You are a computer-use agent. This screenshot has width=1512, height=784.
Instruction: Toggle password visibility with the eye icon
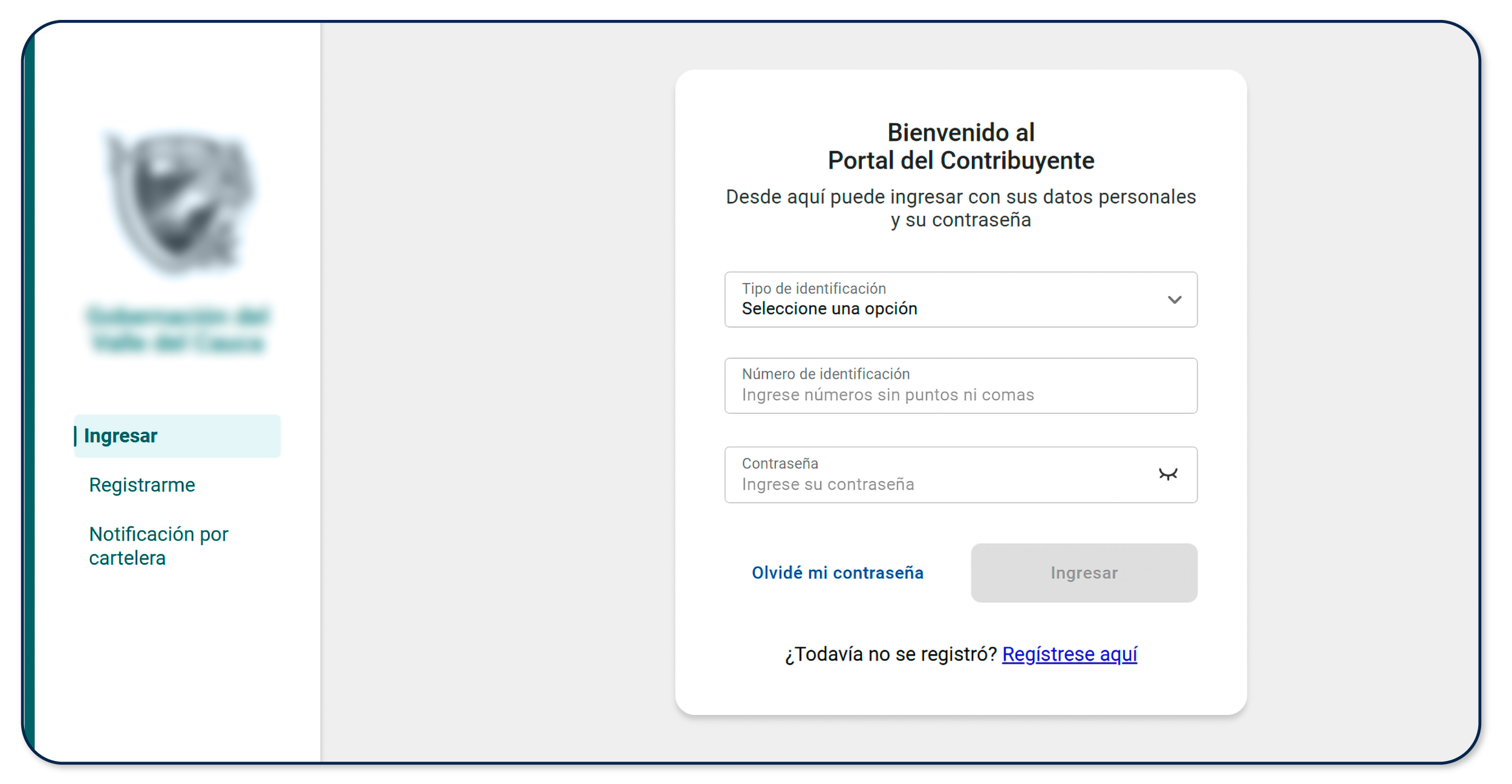1168,475
